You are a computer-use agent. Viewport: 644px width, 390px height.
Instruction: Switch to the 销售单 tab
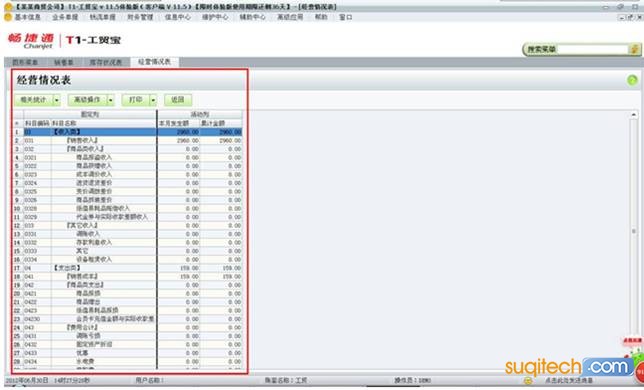click(x=64, y=62)
